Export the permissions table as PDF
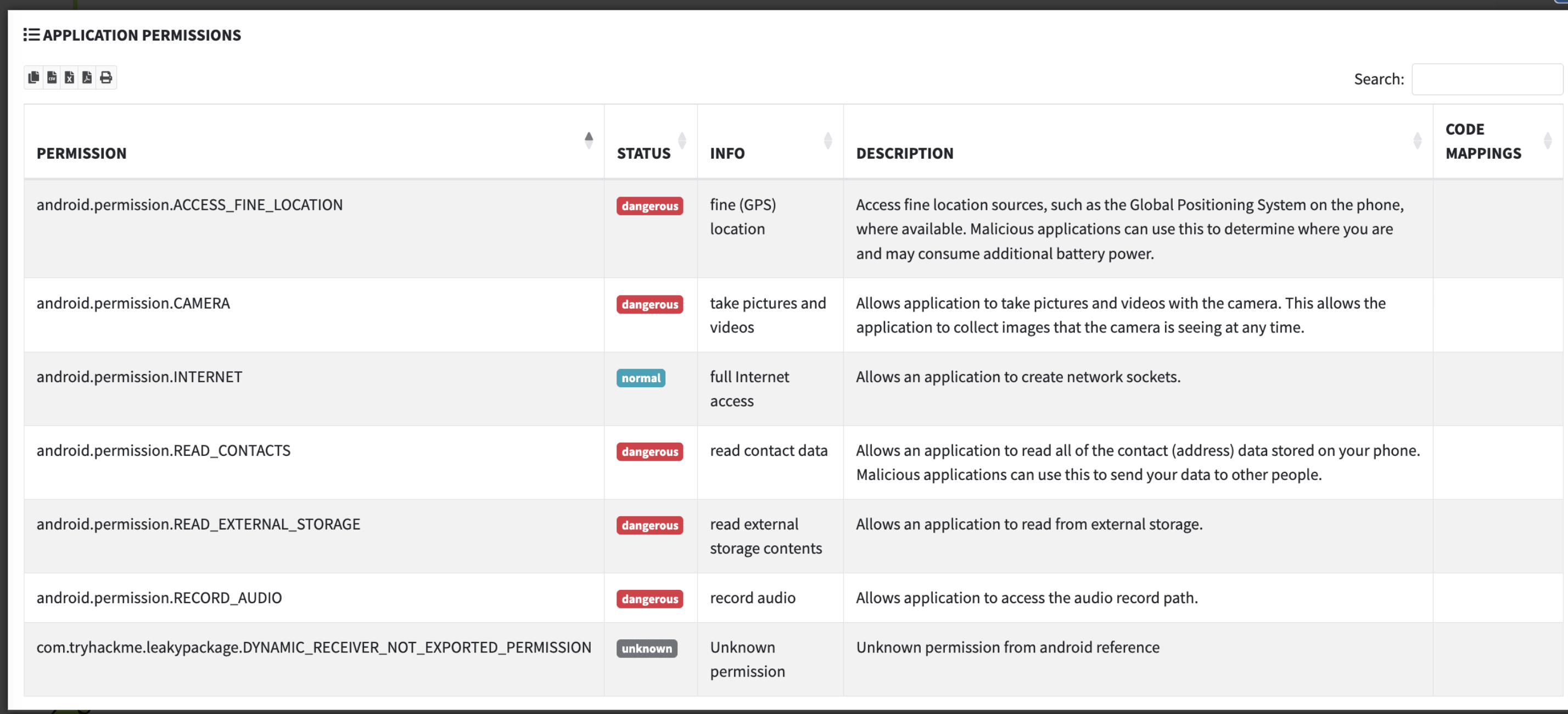Viewport: 1568px width, 714px height. (87, 77)
